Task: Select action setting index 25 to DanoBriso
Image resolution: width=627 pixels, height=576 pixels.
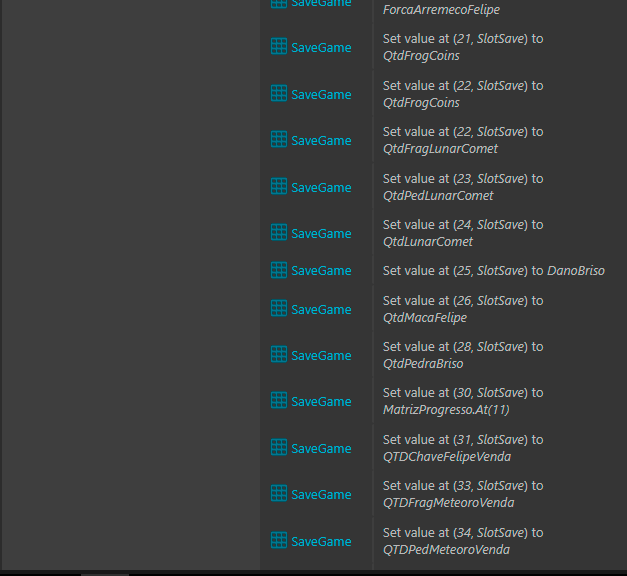Action: 494,271
